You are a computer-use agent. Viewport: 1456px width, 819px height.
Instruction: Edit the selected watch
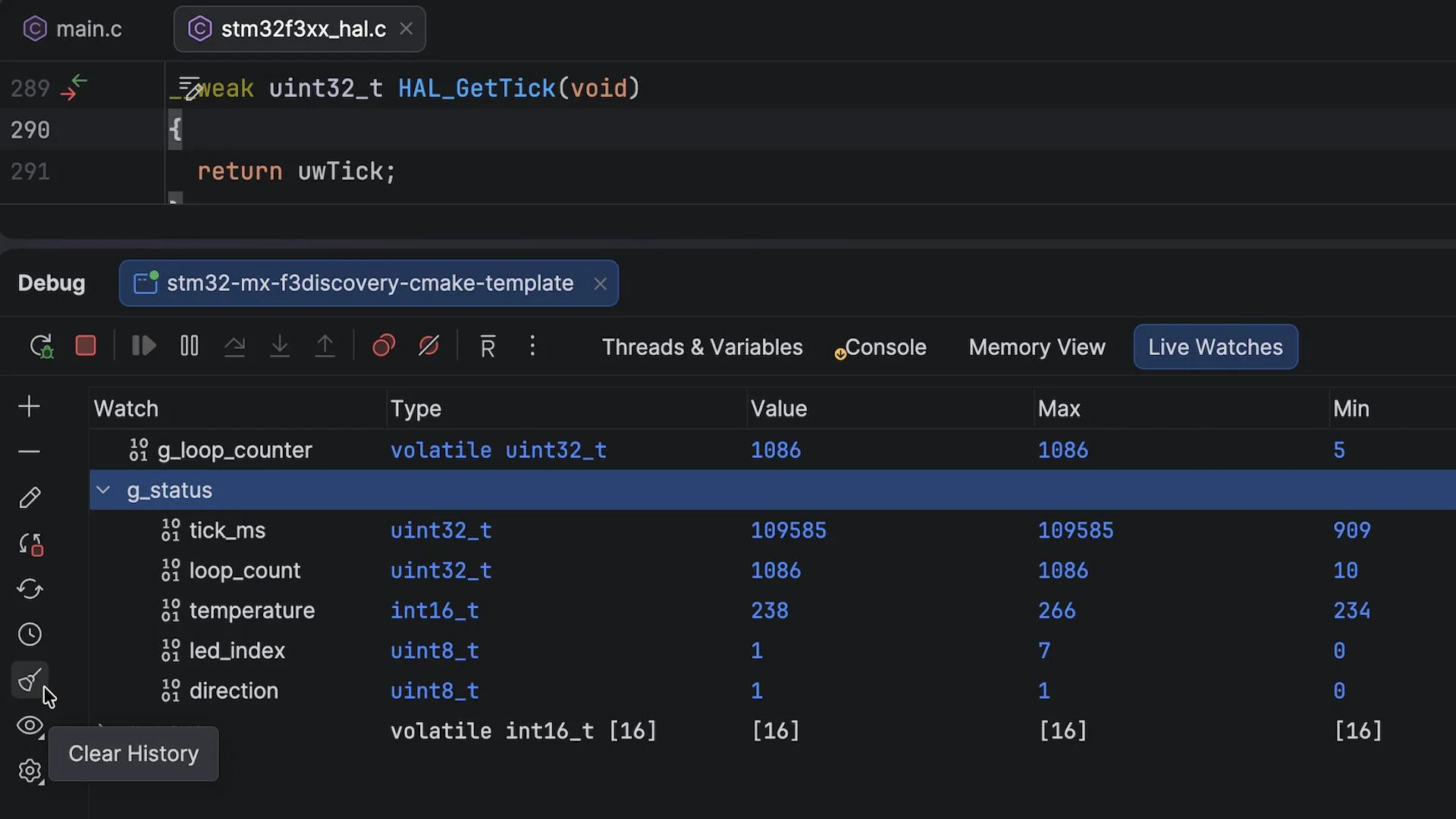tap(30, 497)
